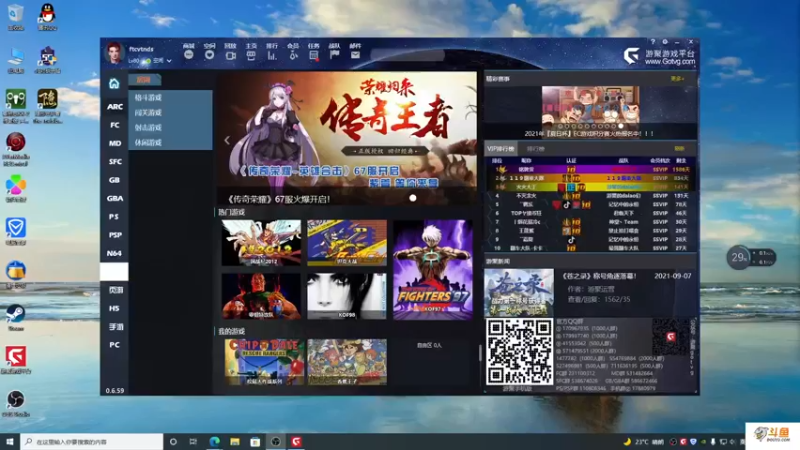
Task: Select the PS platform in sidebar
Action: pos(114,217)
